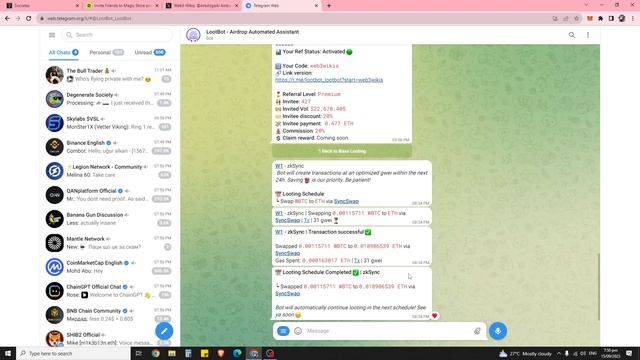
Task: Click the Windows taskbar search box
Action: [x=73, y=353]
